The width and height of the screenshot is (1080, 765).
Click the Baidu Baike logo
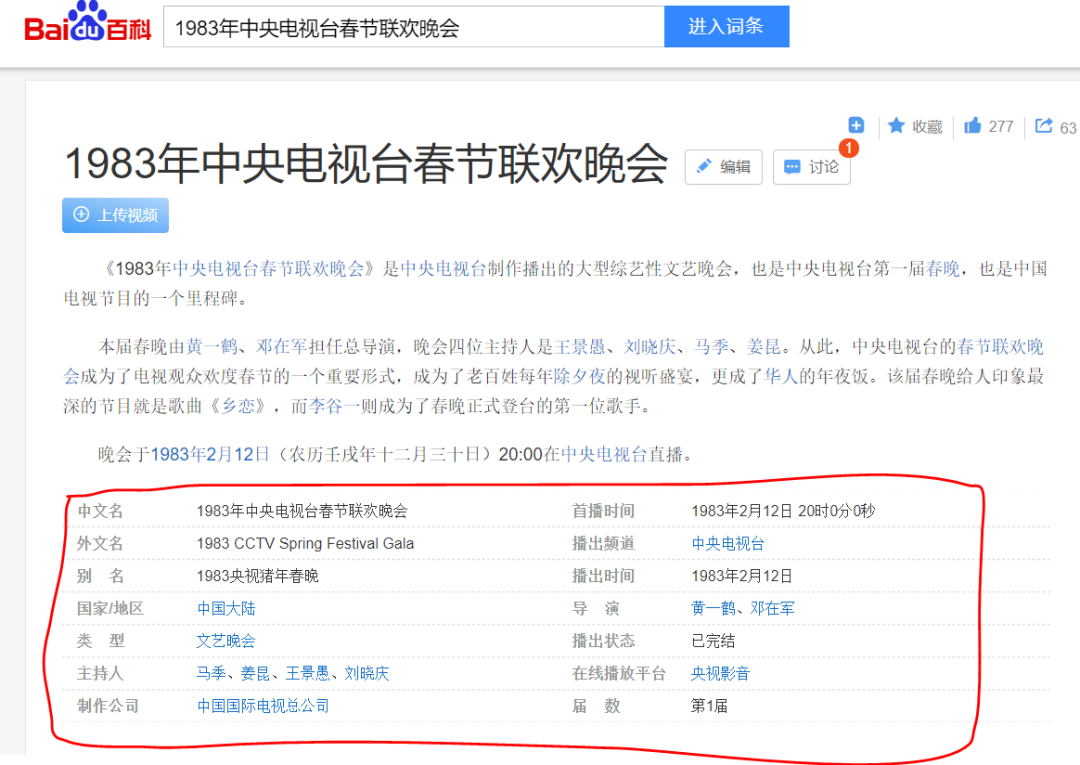(x=87, y=23)
